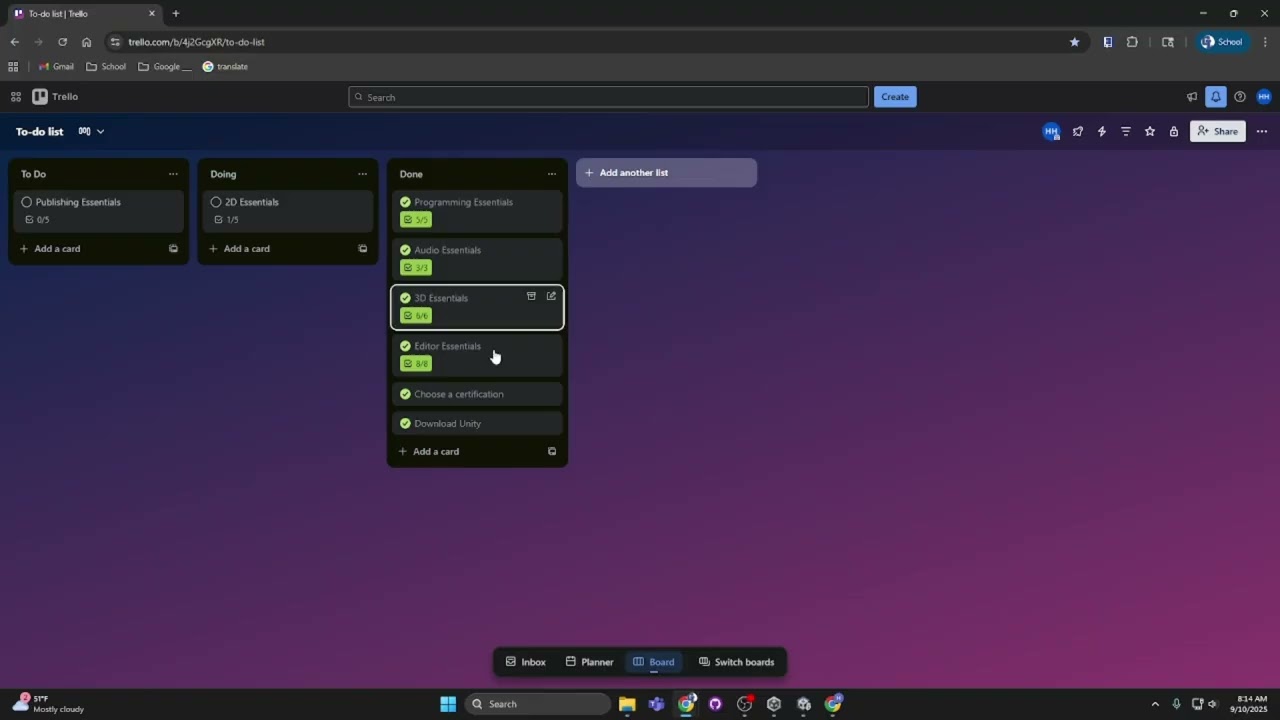This screenshot has width=1280, height=720.
Task: Open the notifications bell icon
Action: point(1215,97)
